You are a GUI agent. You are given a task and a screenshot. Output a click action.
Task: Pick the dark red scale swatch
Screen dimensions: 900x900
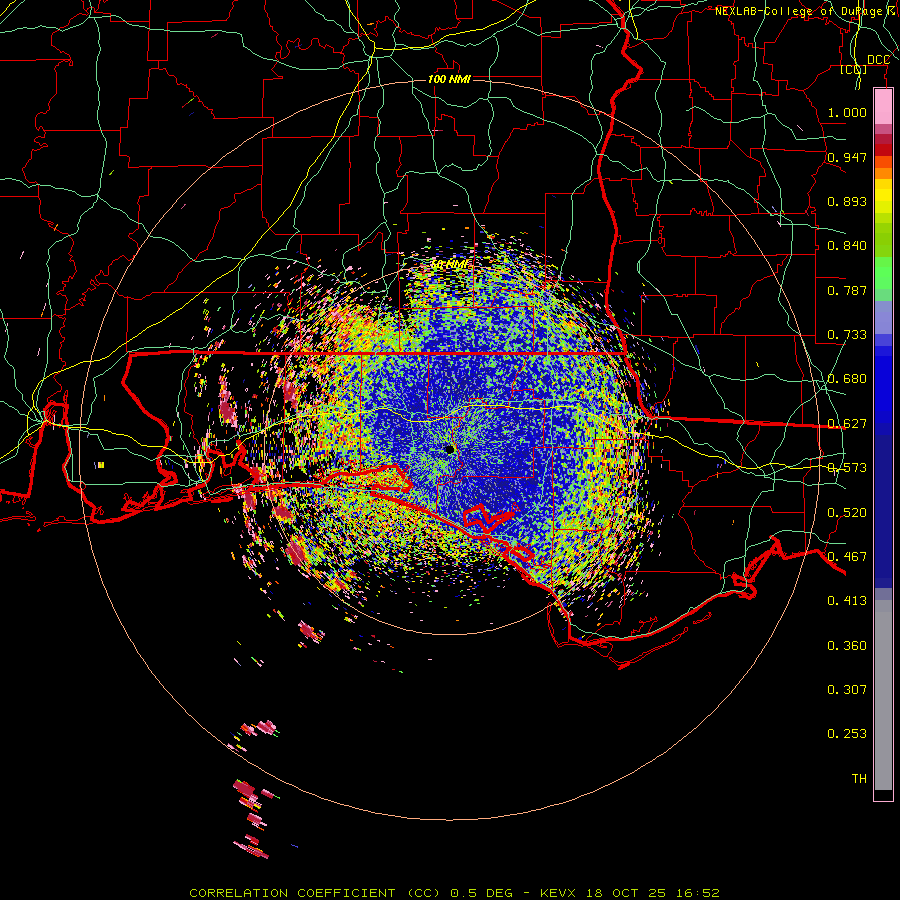[883, 150]
